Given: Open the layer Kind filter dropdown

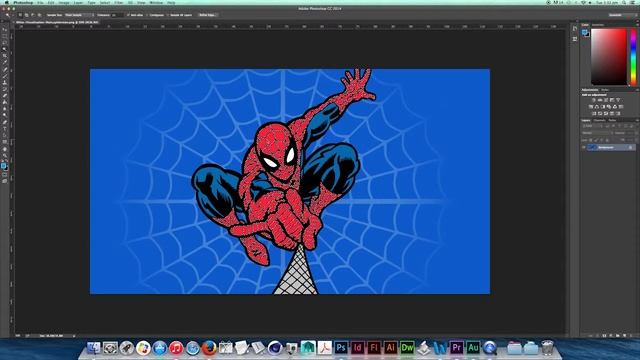Looking at the screenshot, I should click(592, 126).
